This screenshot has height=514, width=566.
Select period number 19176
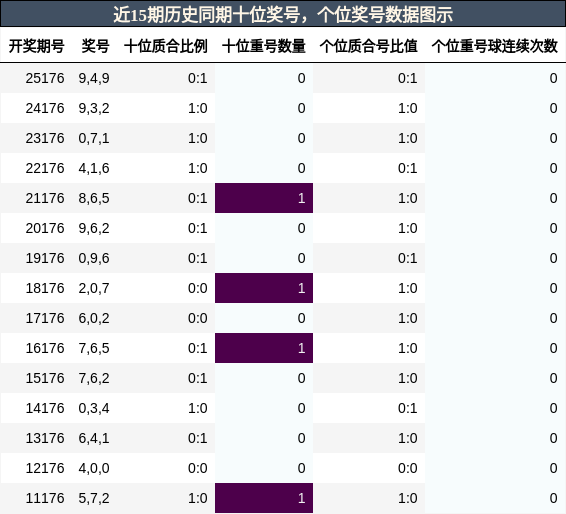(x=45, y=258)
